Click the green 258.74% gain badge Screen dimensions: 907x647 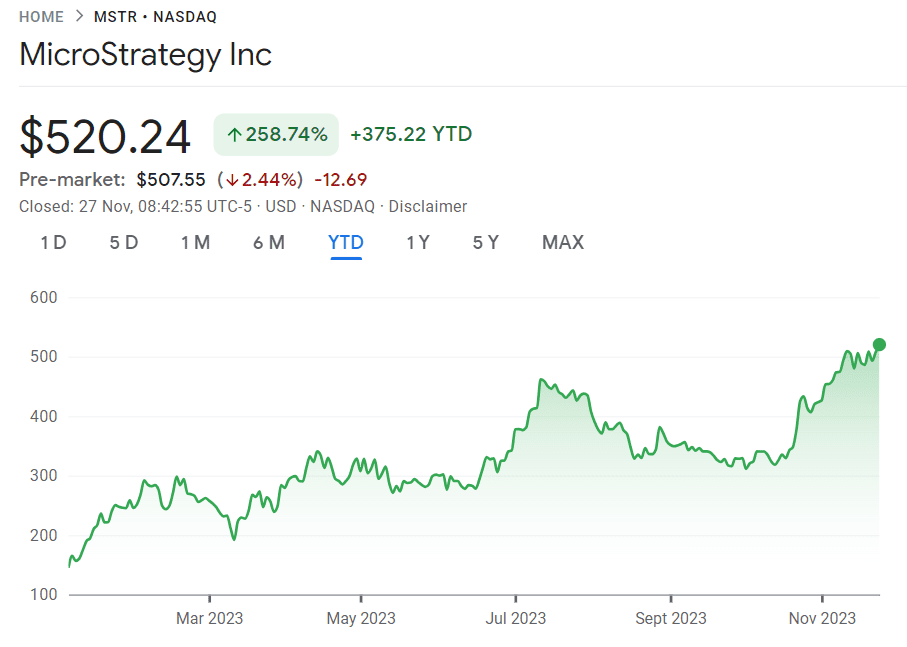(275, 133)
